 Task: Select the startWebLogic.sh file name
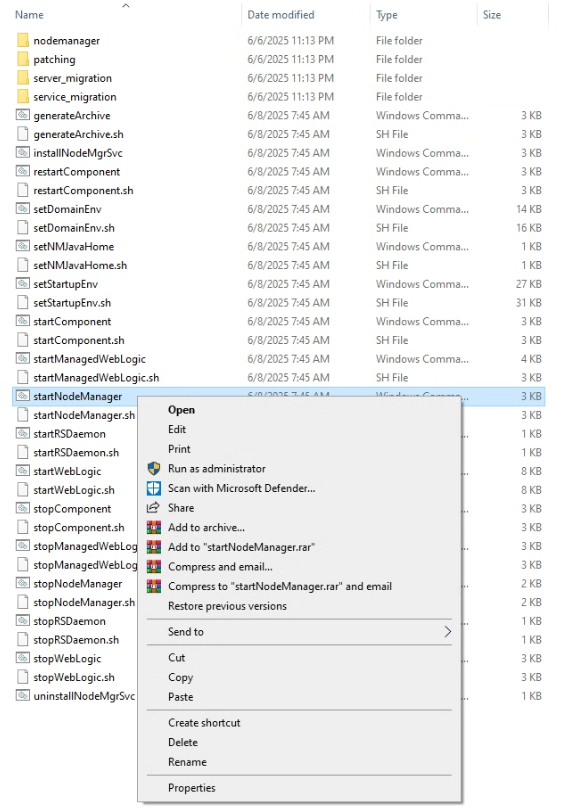point(74,490)
